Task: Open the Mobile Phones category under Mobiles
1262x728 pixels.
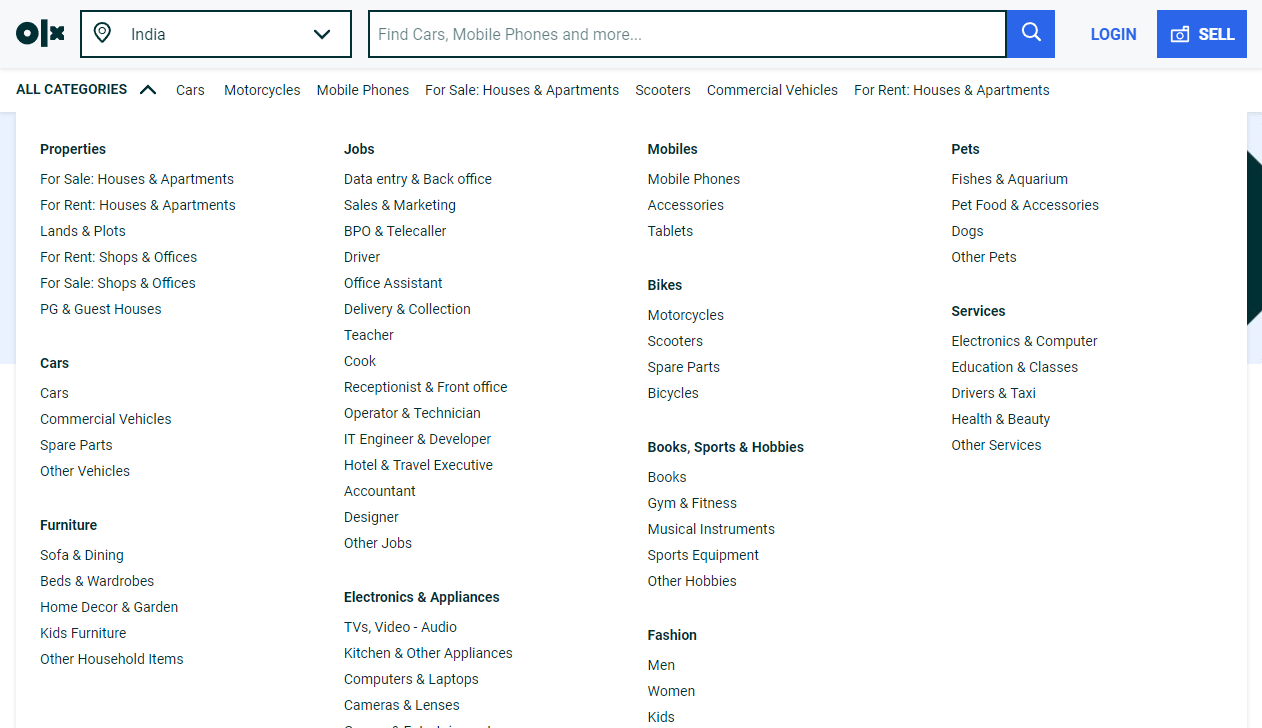Action: (693, 179)
